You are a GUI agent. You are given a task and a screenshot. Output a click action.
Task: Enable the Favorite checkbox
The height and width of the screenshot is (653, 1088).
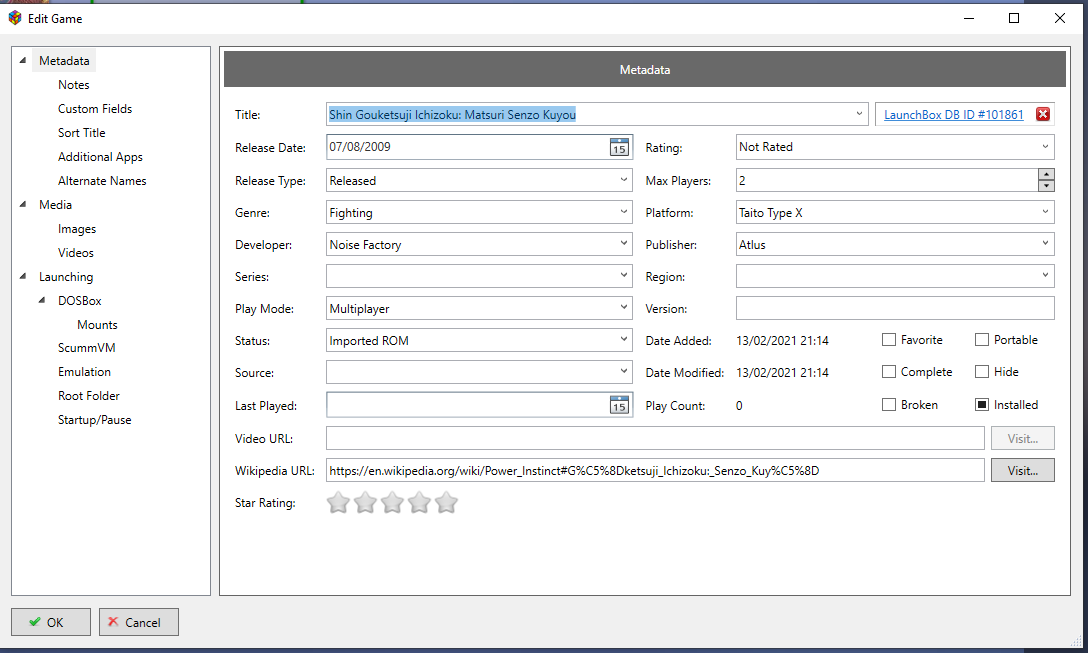tap(888, 339)
